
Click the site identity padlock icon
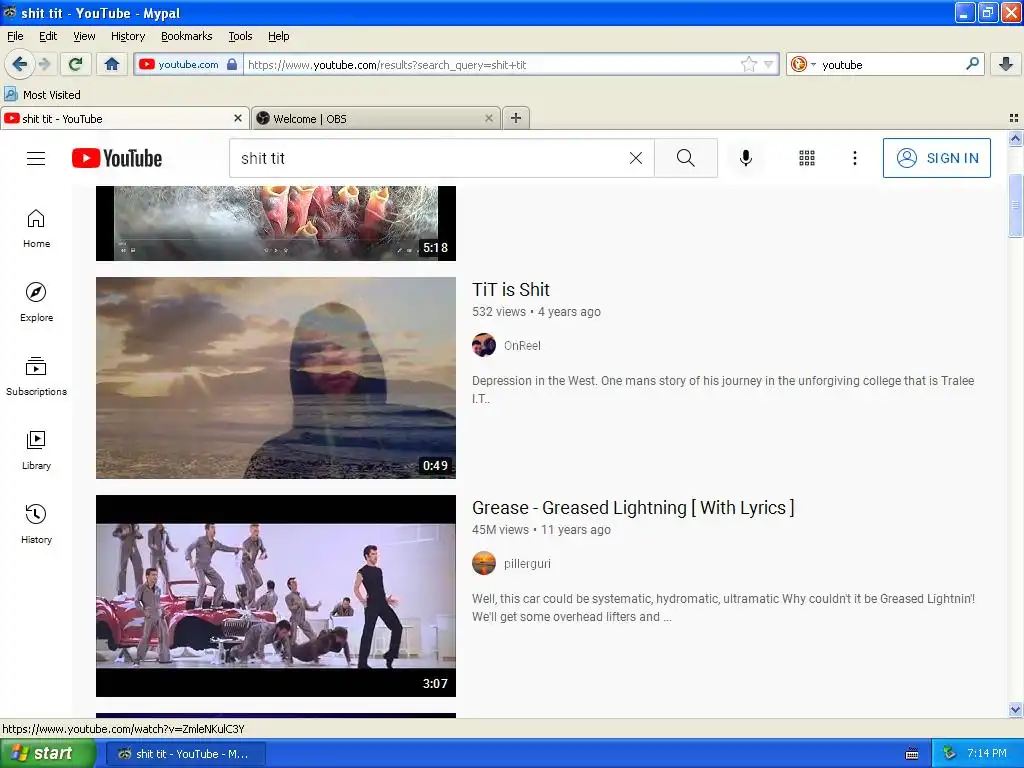tap(232, 64)
